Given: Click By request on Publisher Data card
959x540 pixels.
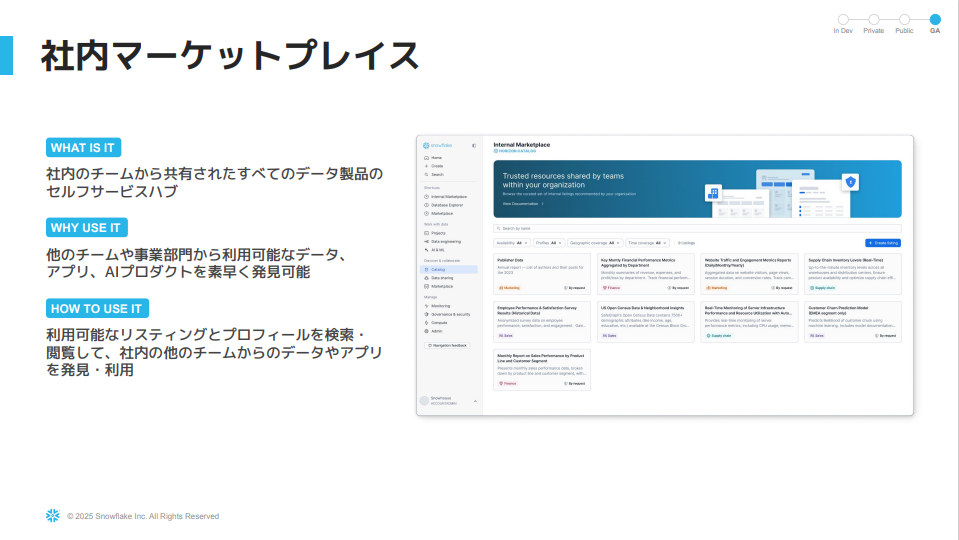Looking at the screenshot, I should pyautogui.click(x=575, y=287).
